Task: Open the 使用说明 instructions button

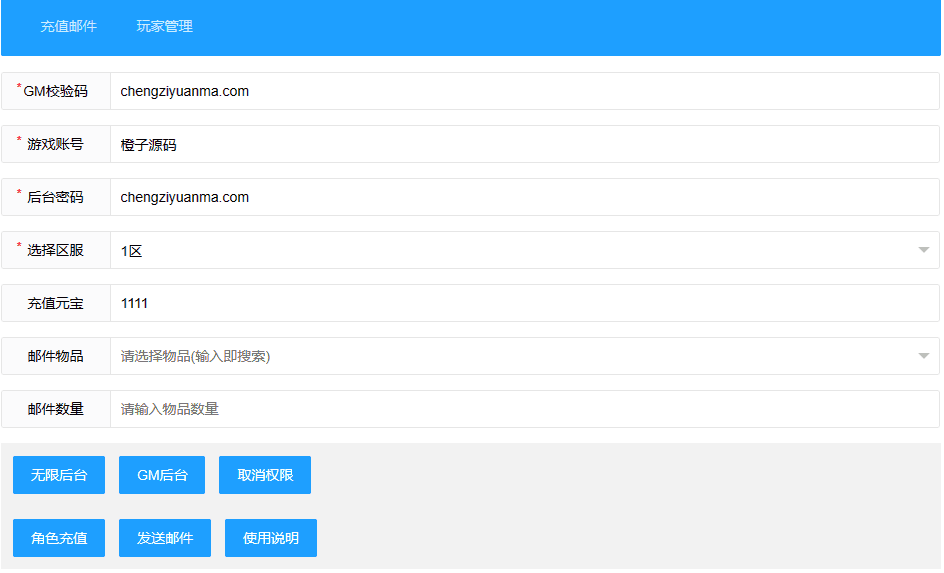Action: point(270,538)
